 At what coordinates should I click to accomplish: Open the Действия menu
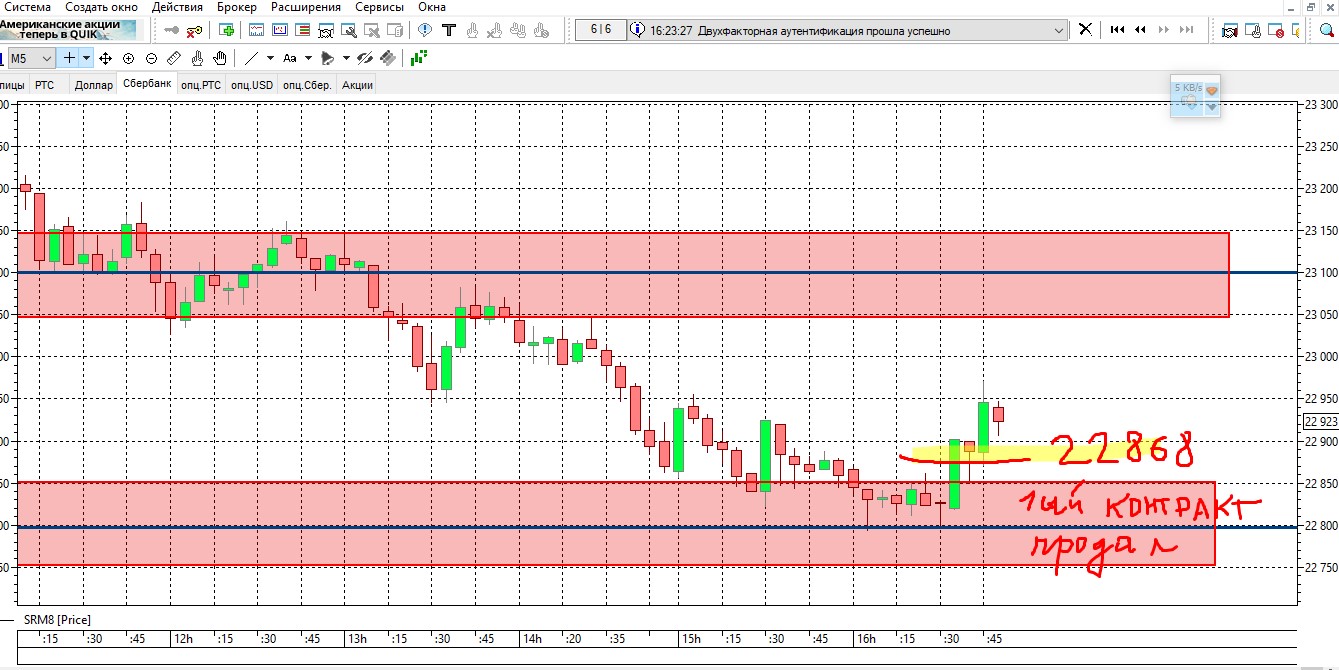(177, 7)
